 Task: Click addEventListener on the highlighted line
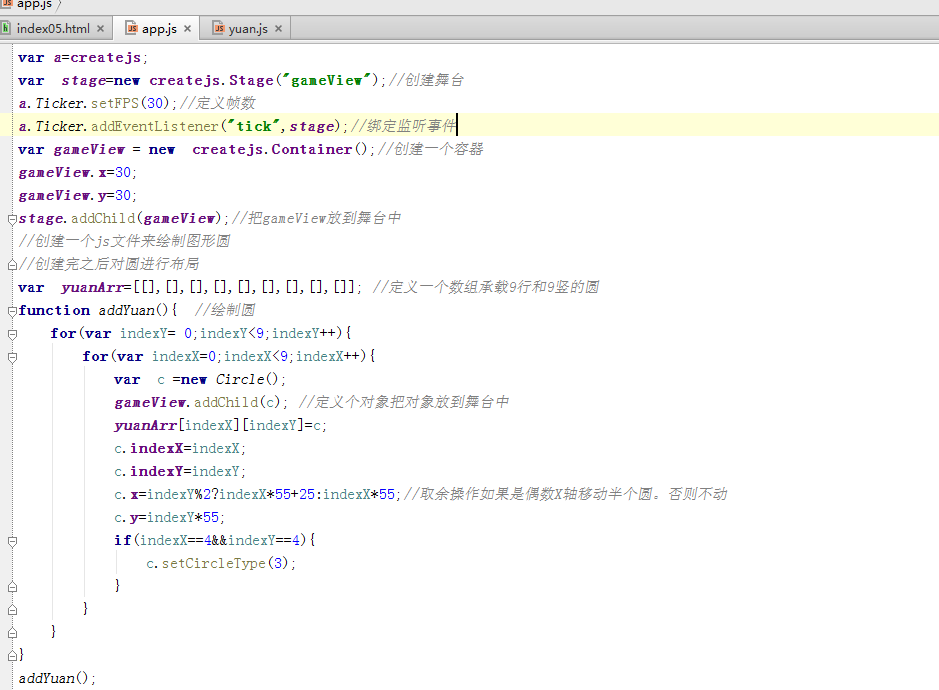click(x=155, y=126)
